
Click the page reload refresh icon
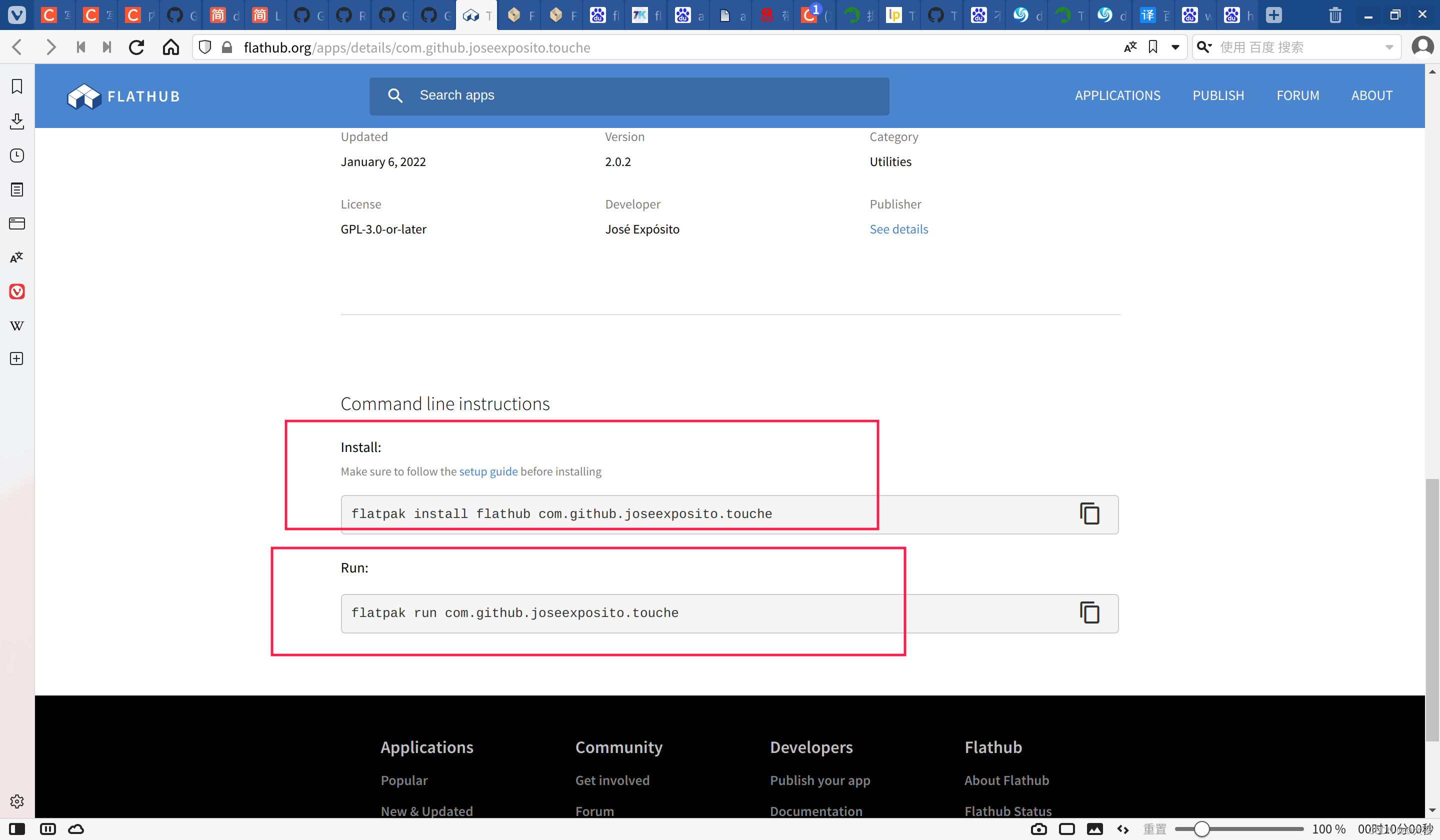137,47
